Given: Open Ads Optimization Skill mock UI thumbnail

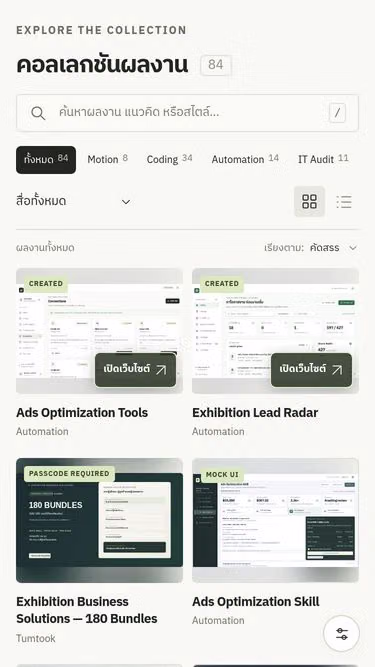Looking at the screenshot, I should (276, 520).
